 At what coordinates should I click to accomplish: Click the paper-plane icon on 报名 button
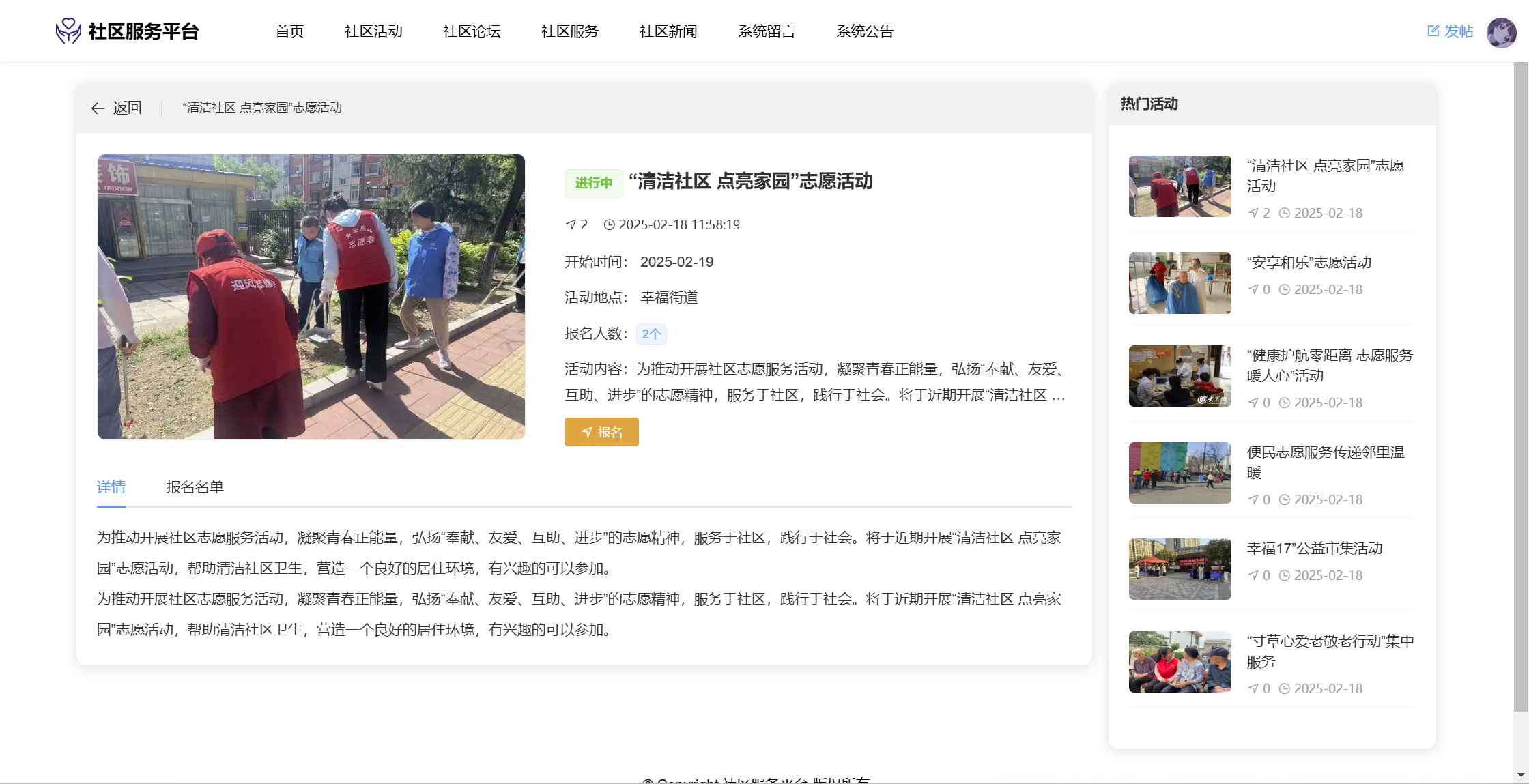[586, 432]
